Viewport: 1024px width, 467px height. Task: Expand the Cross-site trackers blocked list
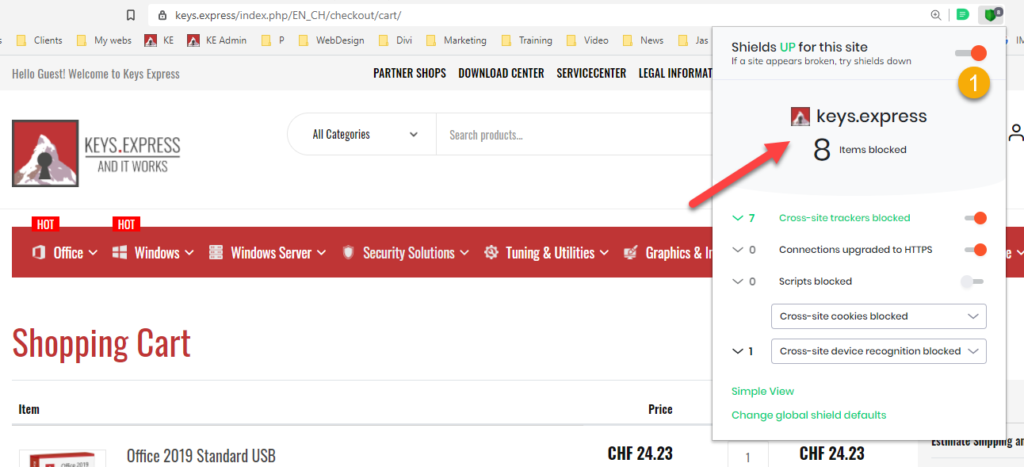click(x=738, y=218)
